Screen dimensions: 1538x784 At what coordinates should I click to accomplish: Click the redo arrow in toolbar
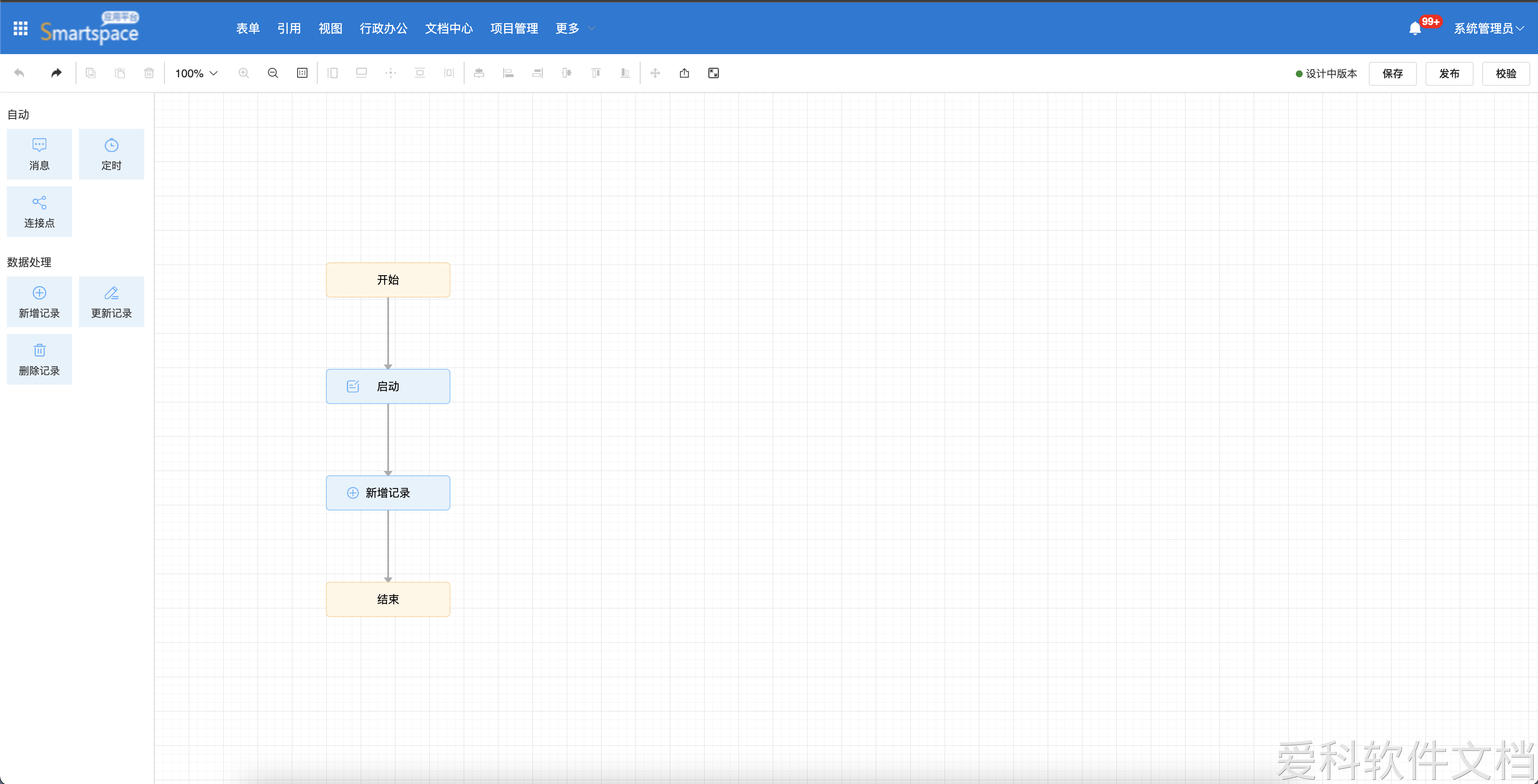pyautogui.click(x=56, y=73)
